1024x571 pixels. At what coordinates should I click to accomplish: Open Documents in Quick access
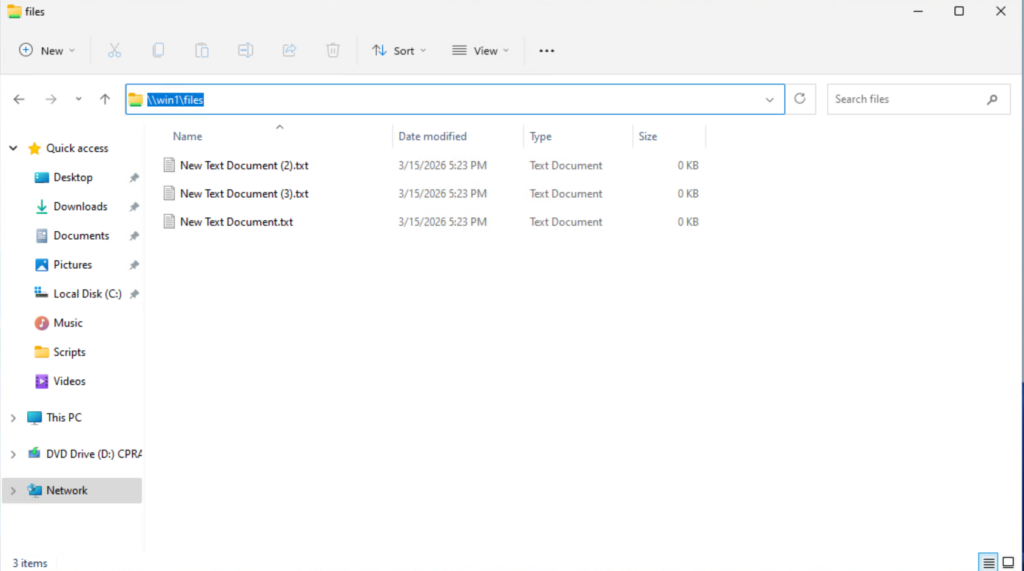pos(81,236)
